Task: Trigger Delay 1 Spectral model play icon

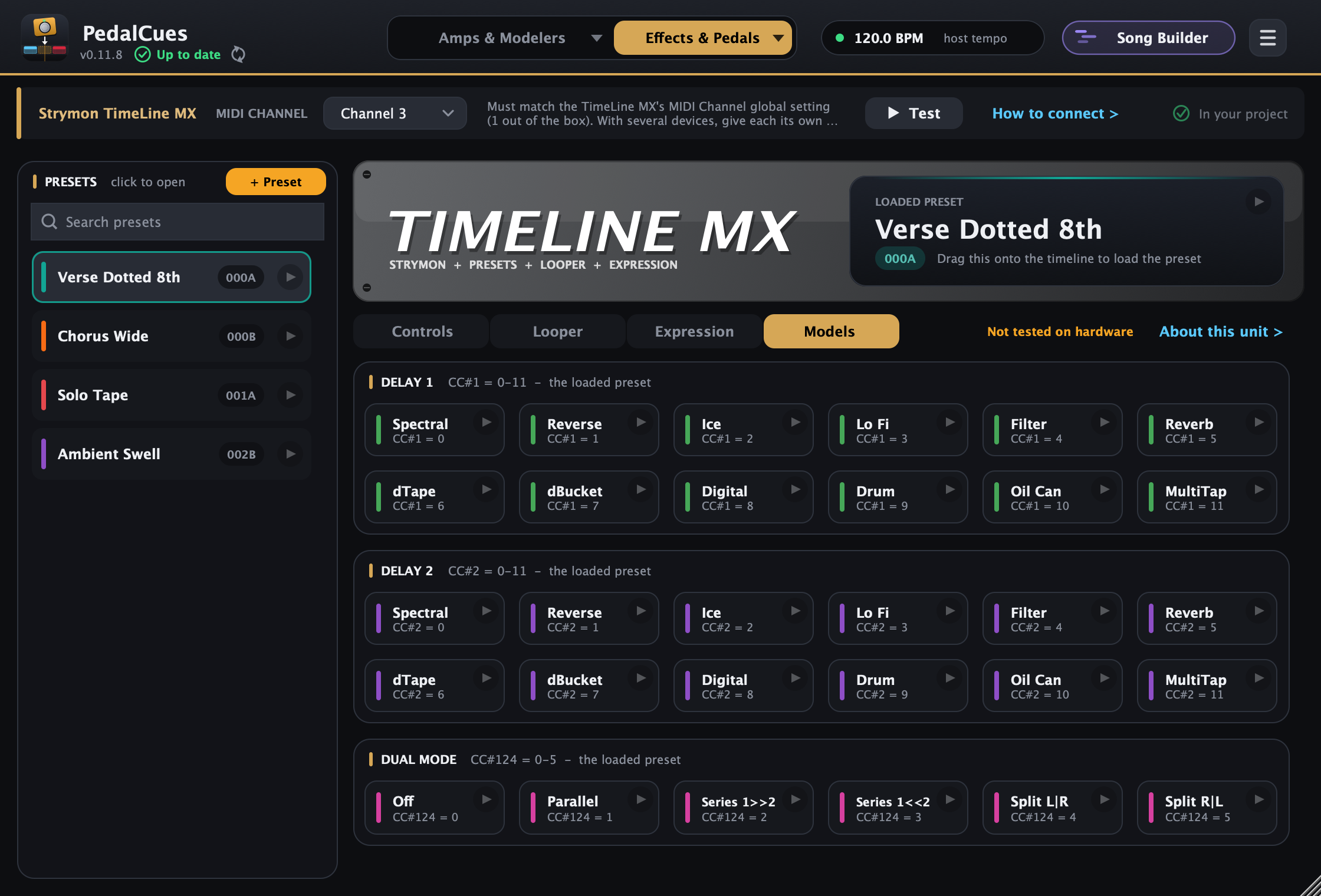Action: [487, 422]
